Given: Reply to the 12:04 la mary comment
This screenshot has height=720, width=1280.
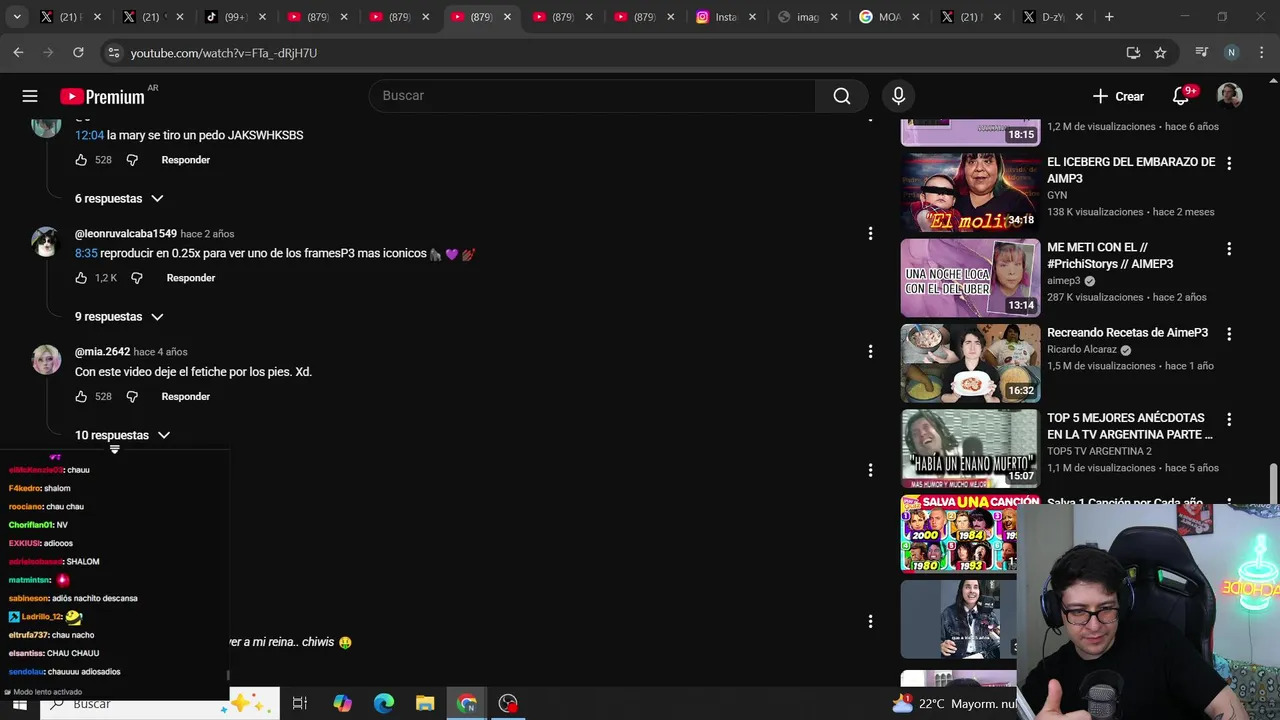Looking at the screenshot, I should tap(186, 160).
